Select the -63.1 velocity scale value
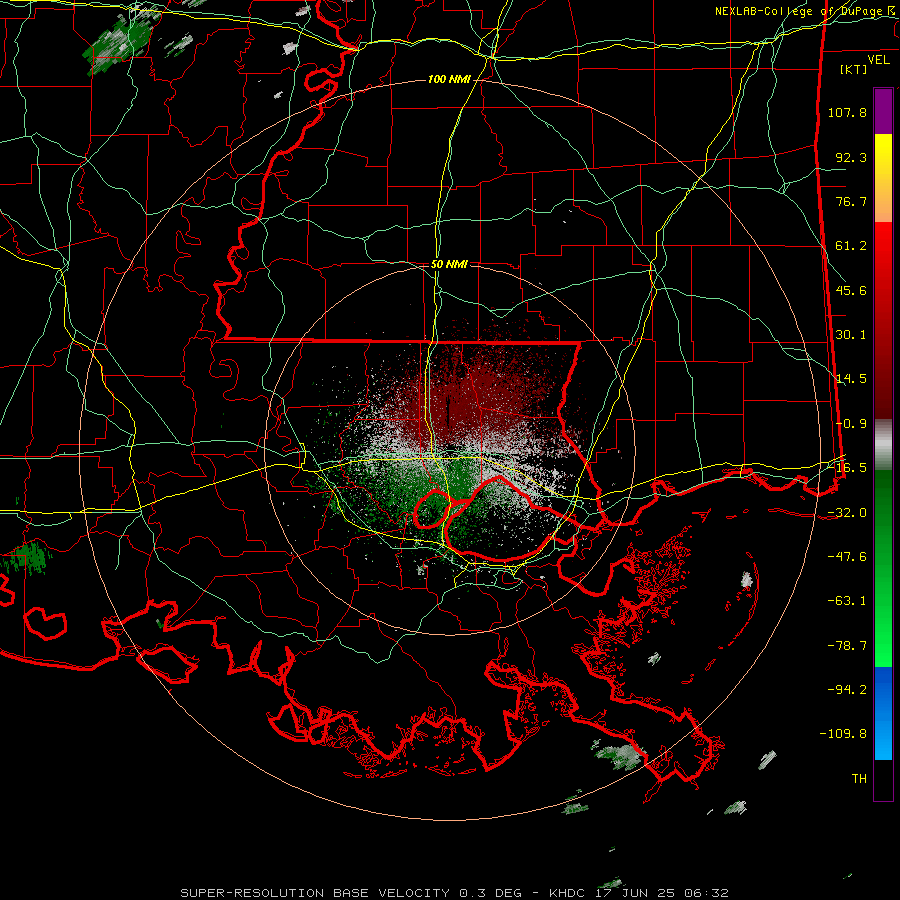The width and height of the screenshot is (900, 900). [x=847, y=601]
